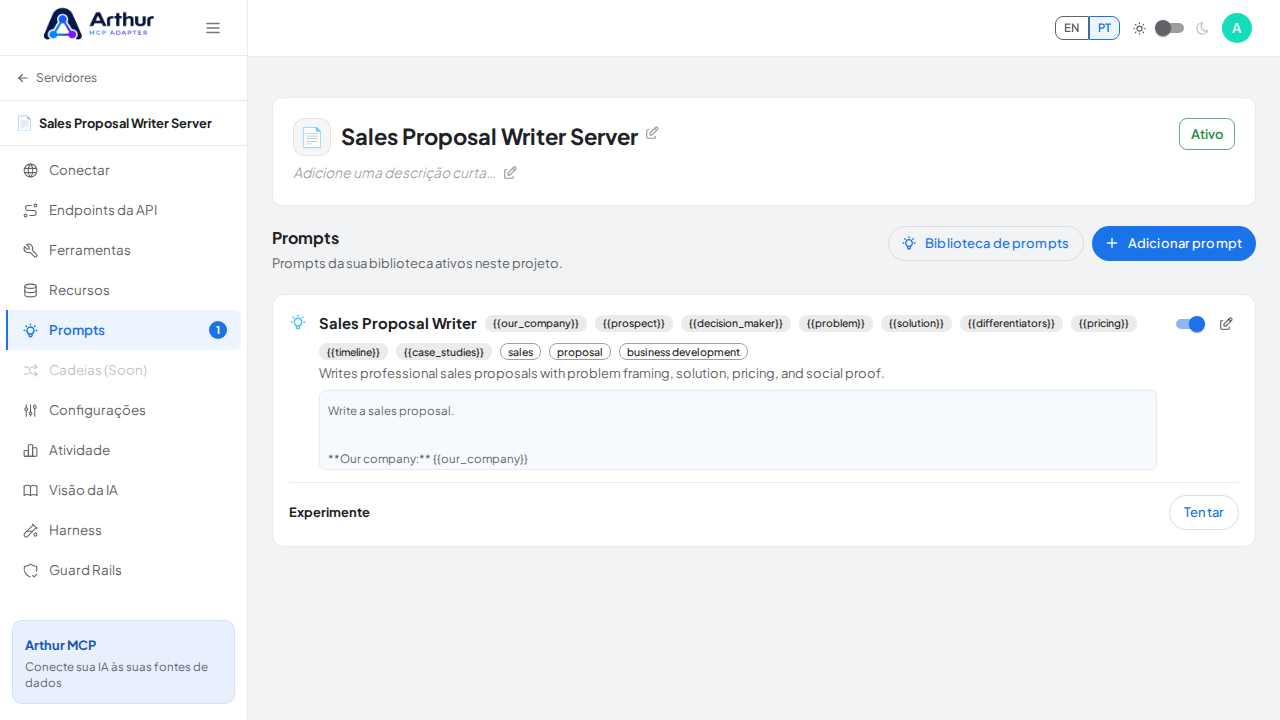
Task: Open user avatar menu A
Action: tap(1237, 28)
